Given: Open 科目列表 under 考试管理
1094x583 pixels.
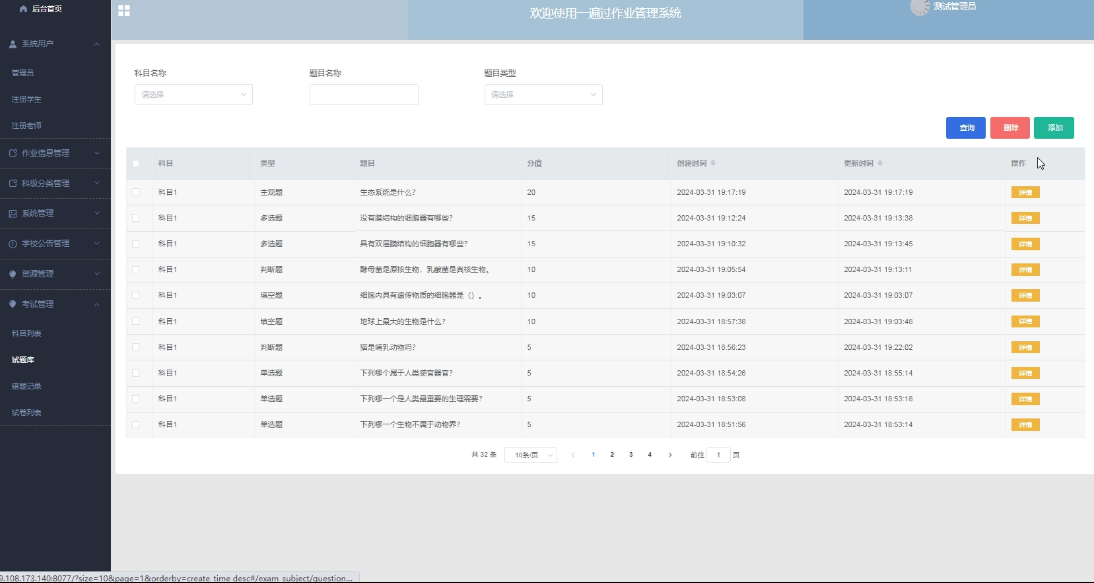Looking at the screenshot, I should click(27, 333).
